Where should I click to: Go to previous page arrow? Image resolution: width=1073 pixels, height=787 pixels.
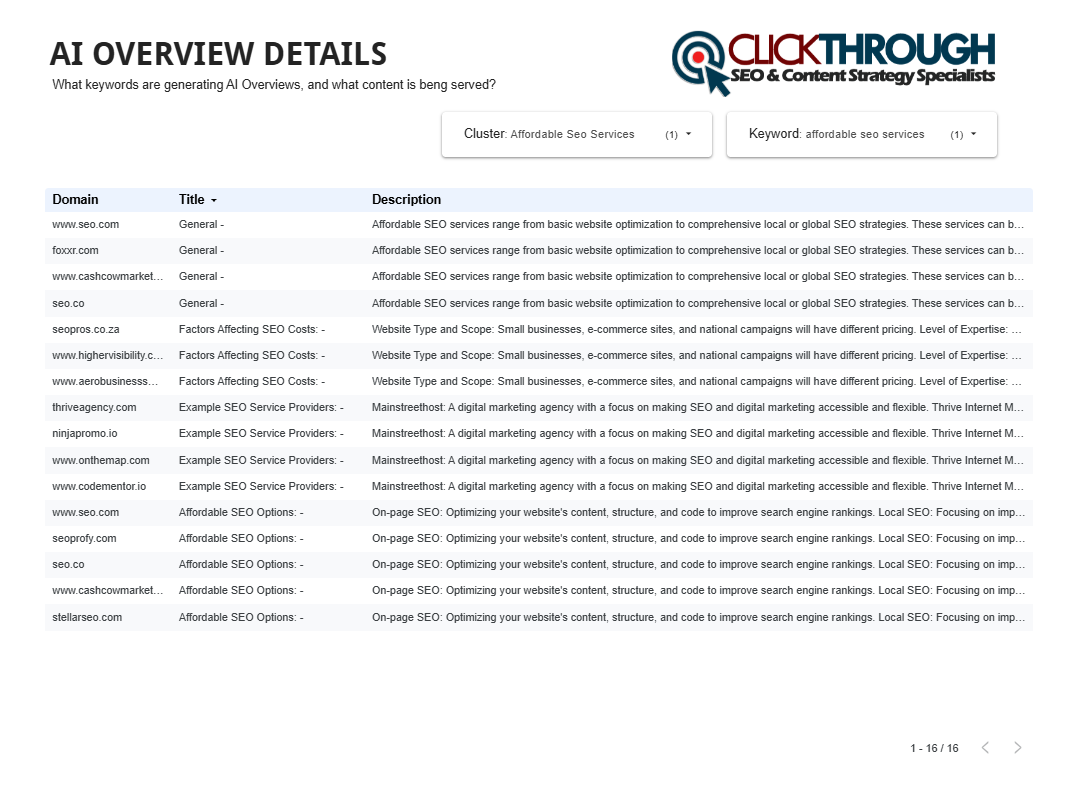pos(985,747)
